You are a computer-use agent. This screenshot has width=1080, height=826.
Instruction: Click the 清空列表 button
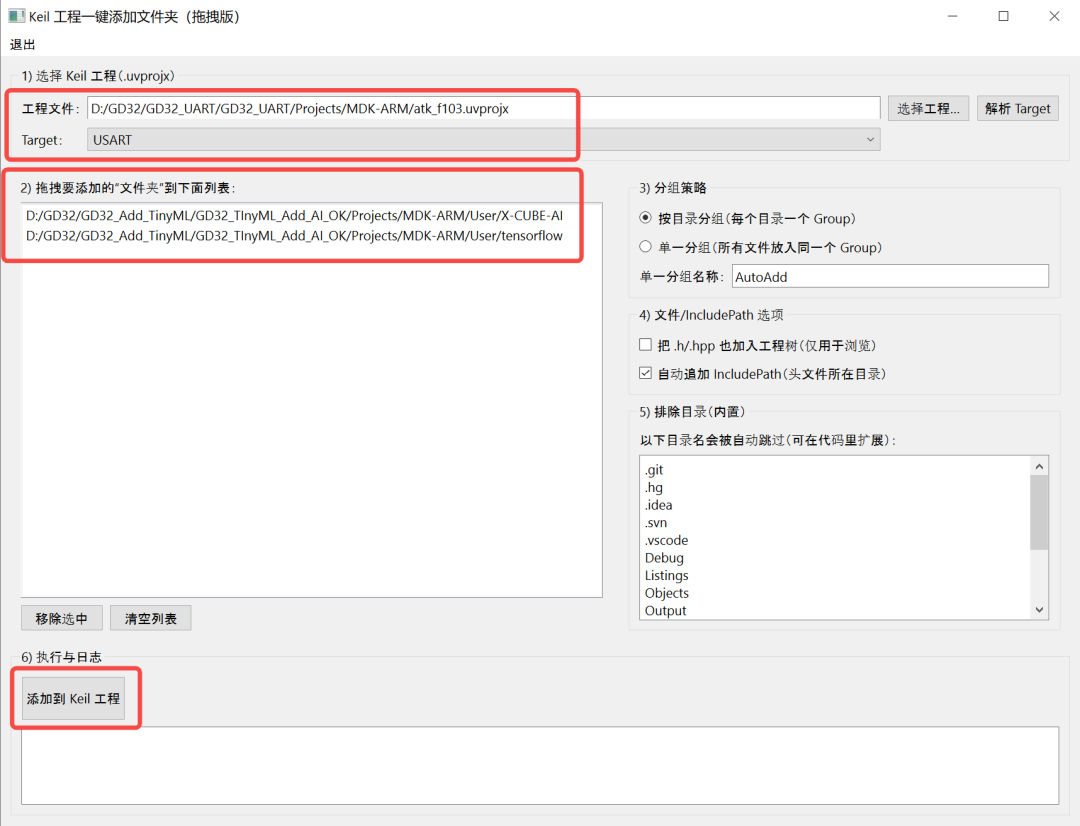coord(151,618)
